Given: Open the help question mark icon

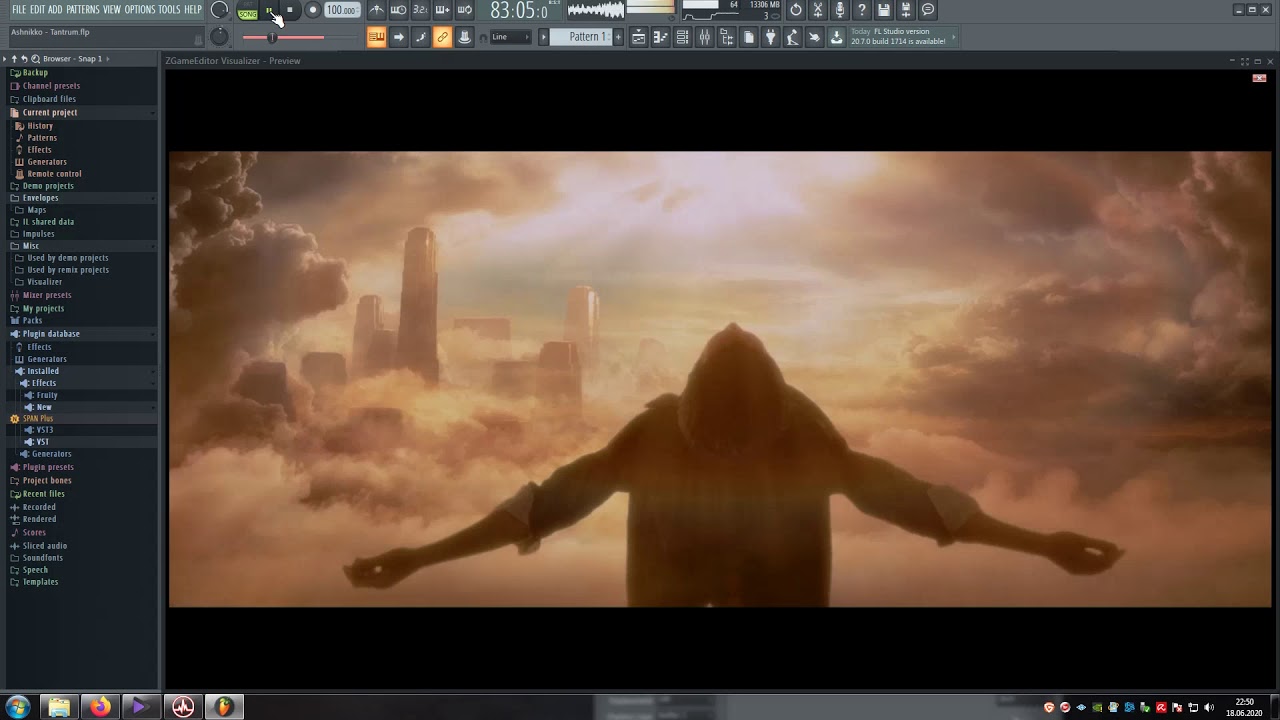Looking at the screenshot, I should [862, 10].
